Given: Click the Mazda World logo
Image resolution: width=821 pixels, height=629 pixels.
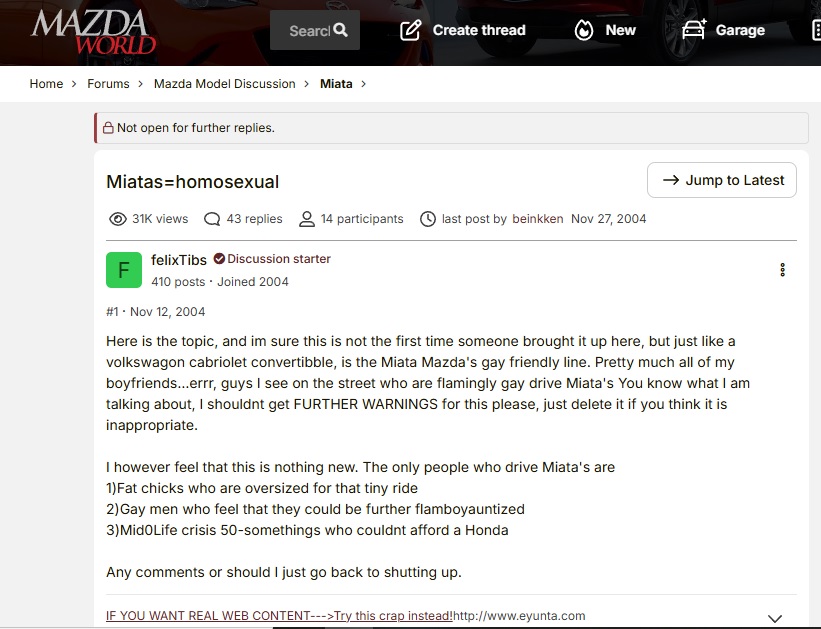Looking at the screenshot, I should (93, 31).
